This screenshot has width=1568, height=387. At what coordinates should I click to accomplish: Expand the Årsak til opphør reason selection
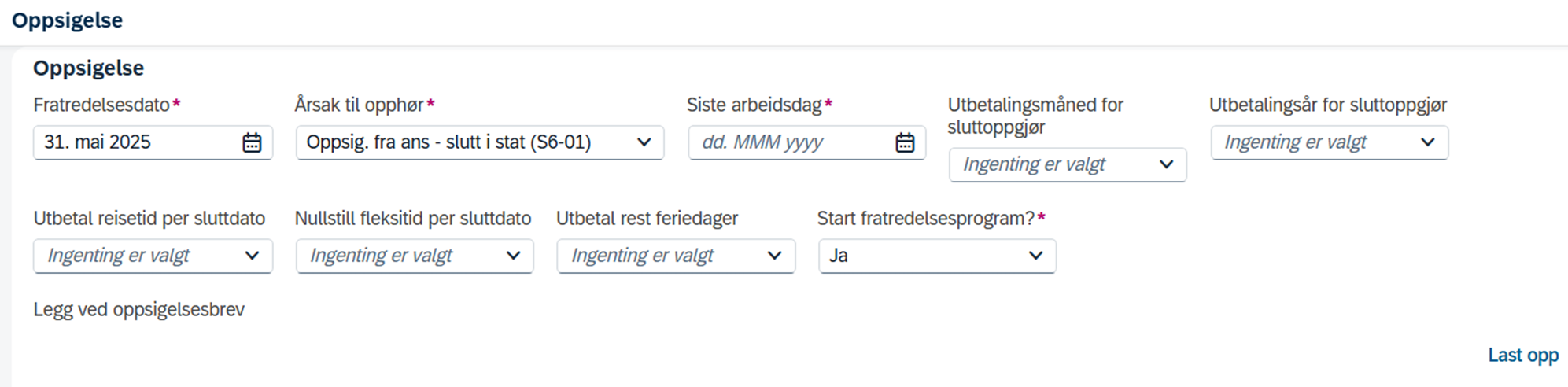pos(480,142)
